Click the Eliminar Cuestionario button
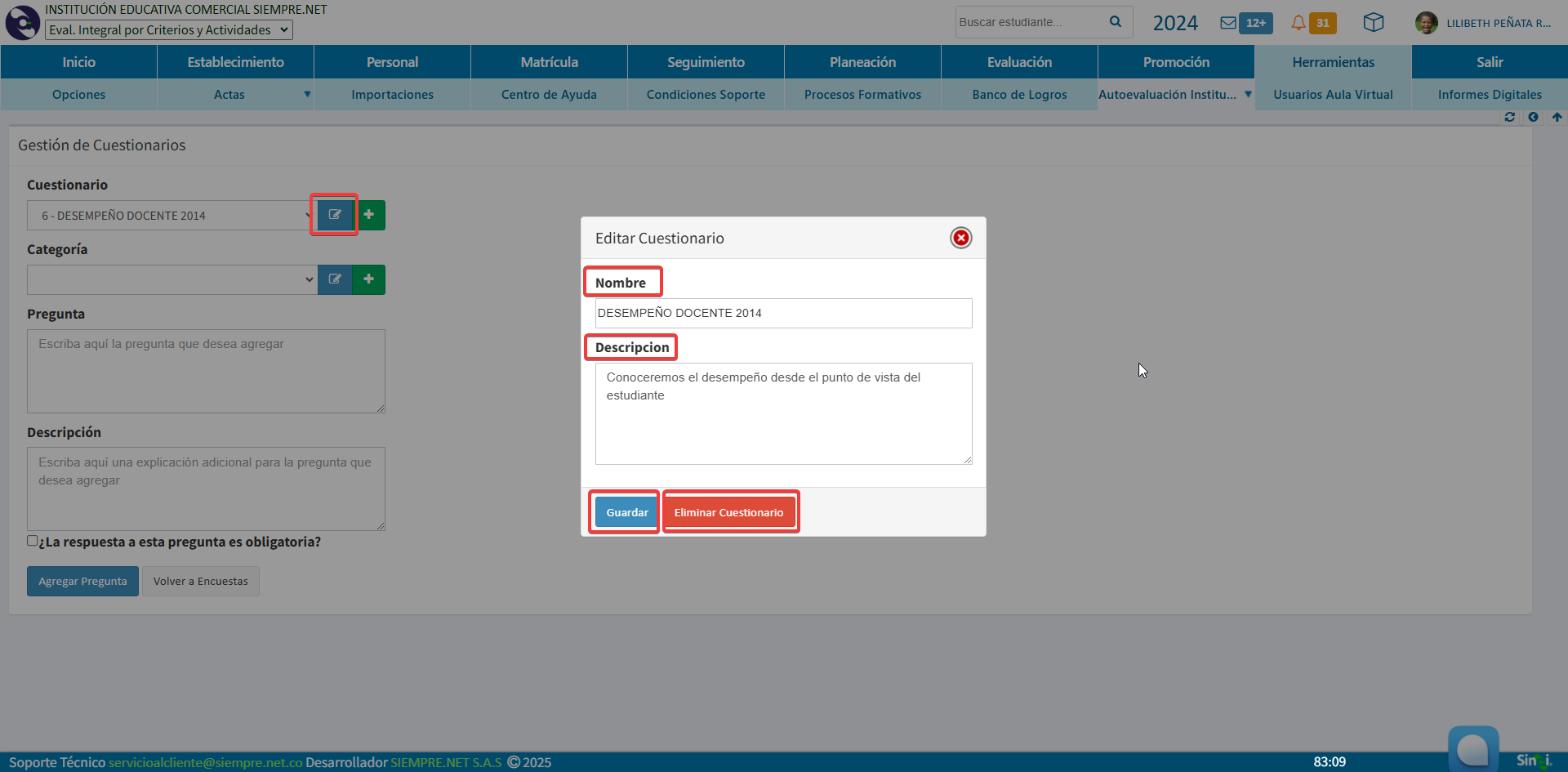Screen dimensions: 1568x772 728,512
